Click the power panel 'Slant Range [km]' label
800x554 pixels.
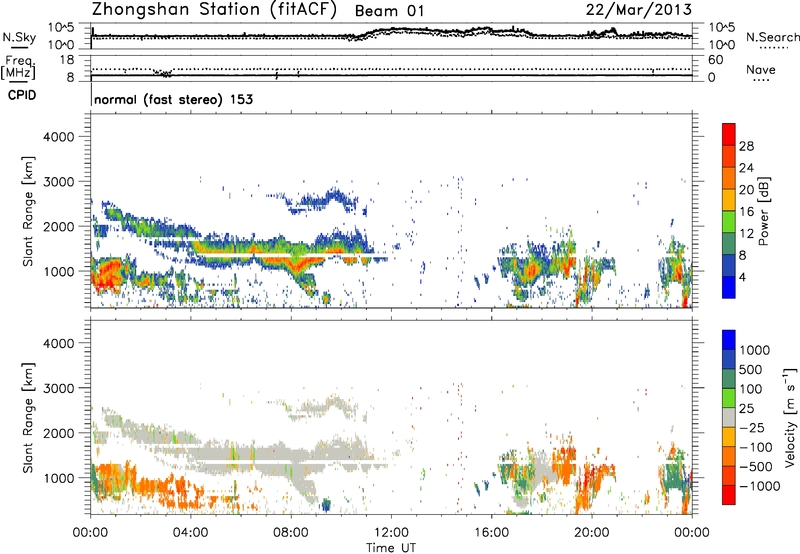pos(28,211)
